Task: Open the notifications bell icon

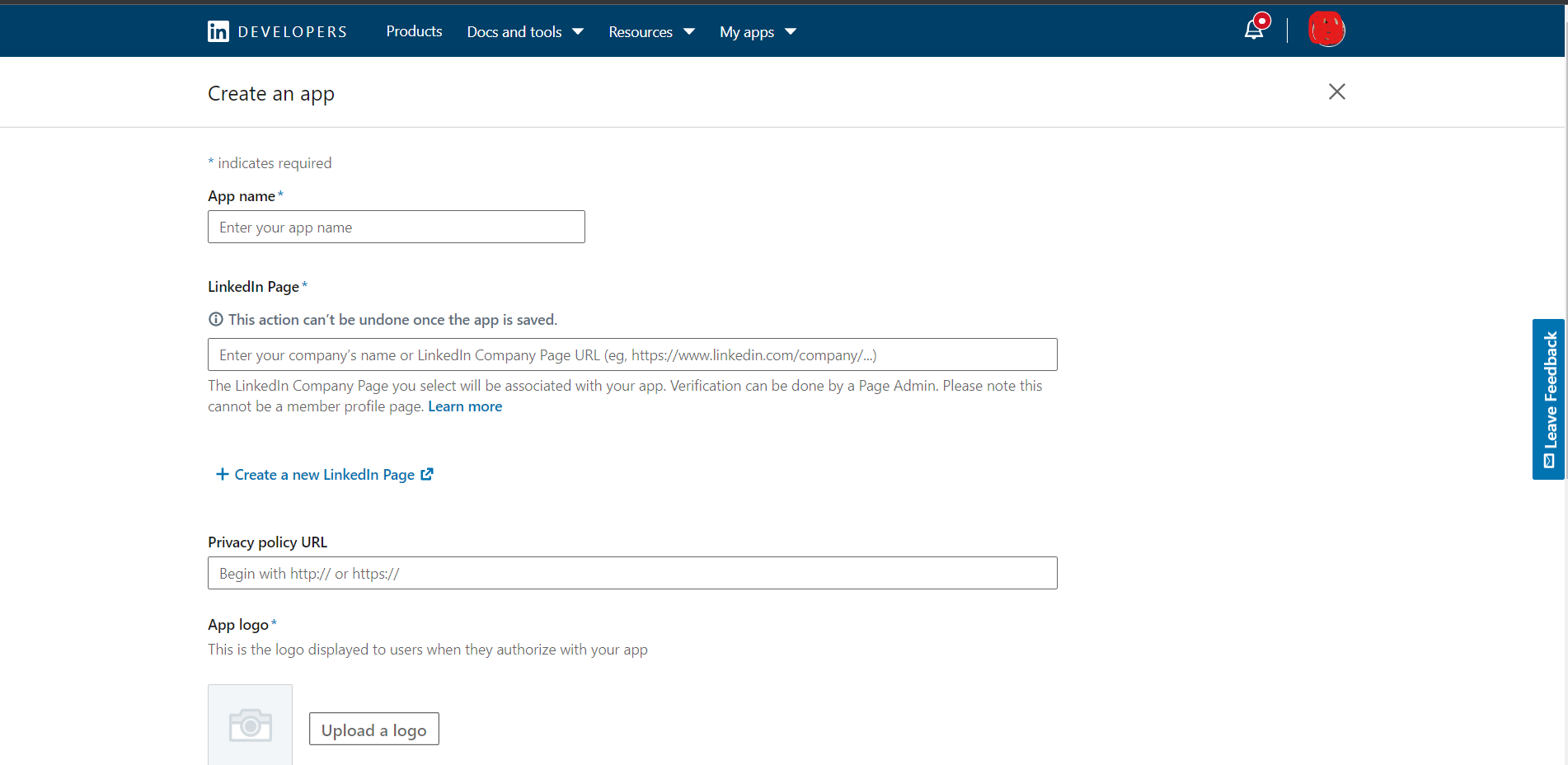Action: click(1253, 31)
